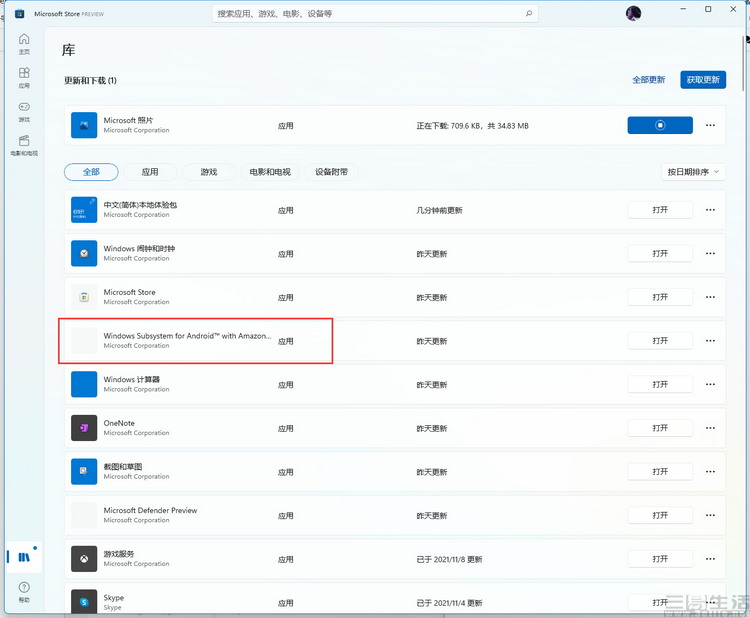This screenshot has width=750, height=618.
Task: Click the 几分钟前更新 status text
Action: click(x=439, y=210)
